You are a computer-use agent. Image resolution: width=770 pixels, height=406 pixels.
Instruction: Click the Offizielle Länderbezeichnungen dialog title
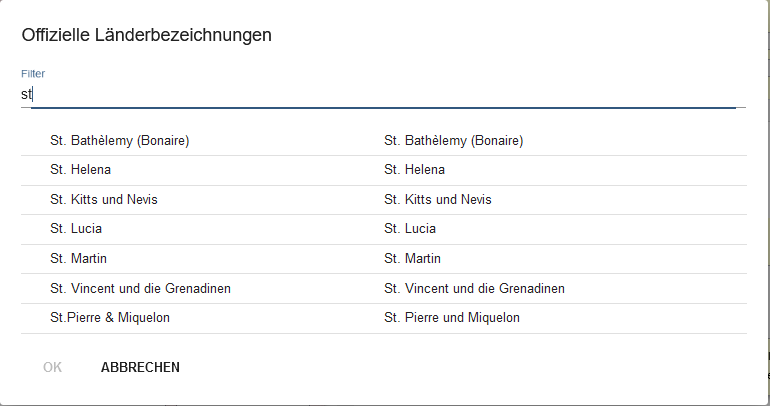click(146, 35)
